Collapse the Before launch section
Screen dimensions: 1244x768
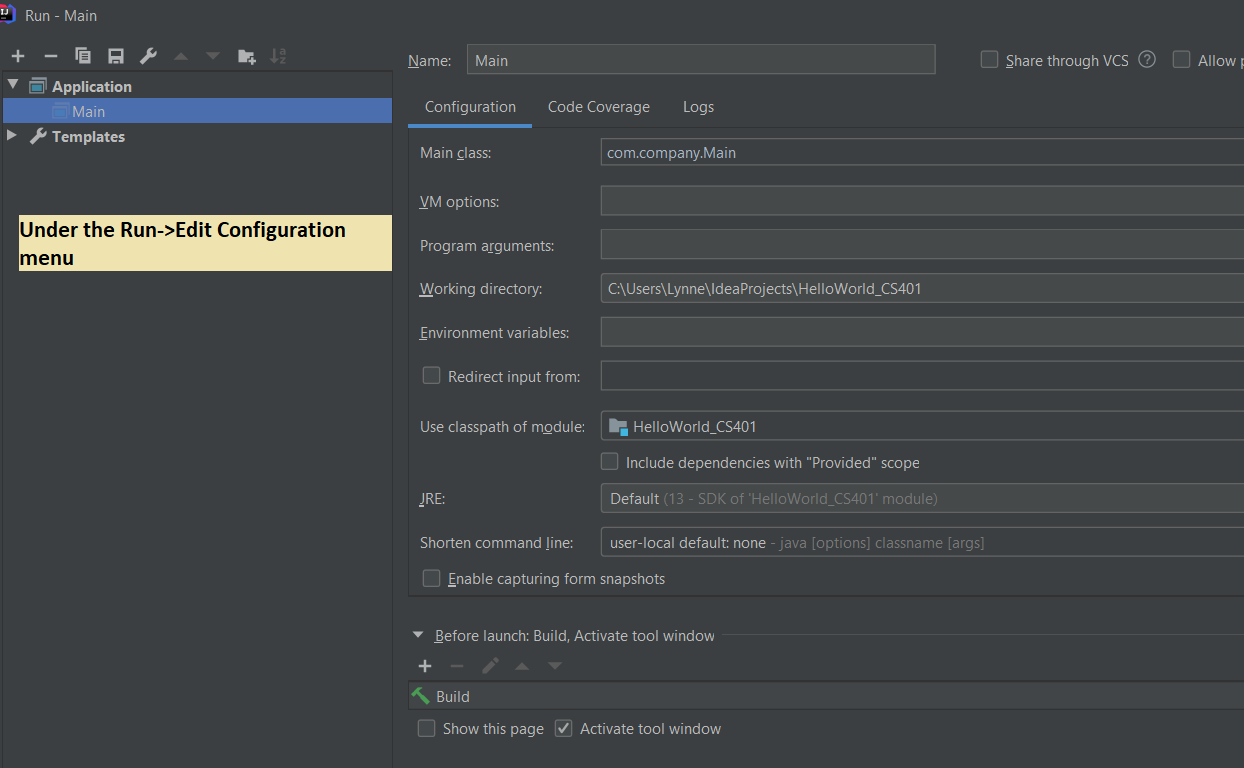click(418, 635)
